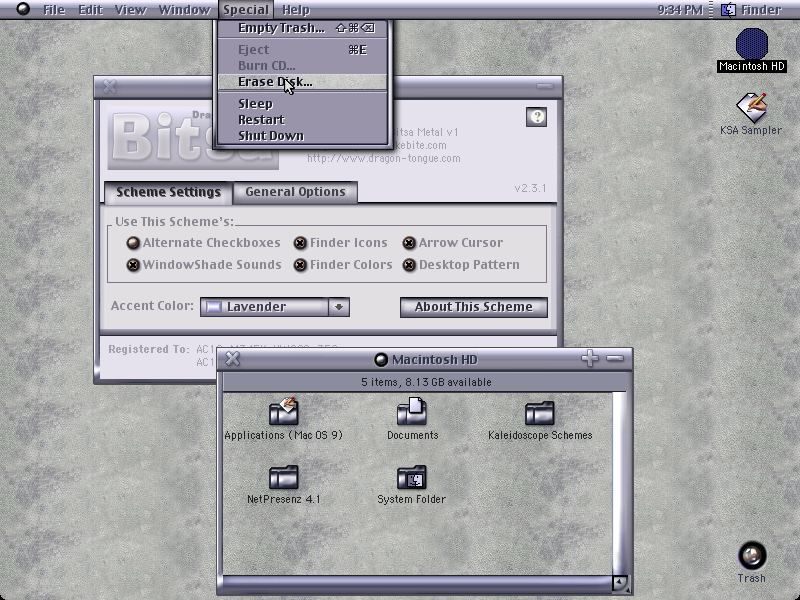Collapse the Bitsa scheme window with windowshade box

(x=545, y=86)
